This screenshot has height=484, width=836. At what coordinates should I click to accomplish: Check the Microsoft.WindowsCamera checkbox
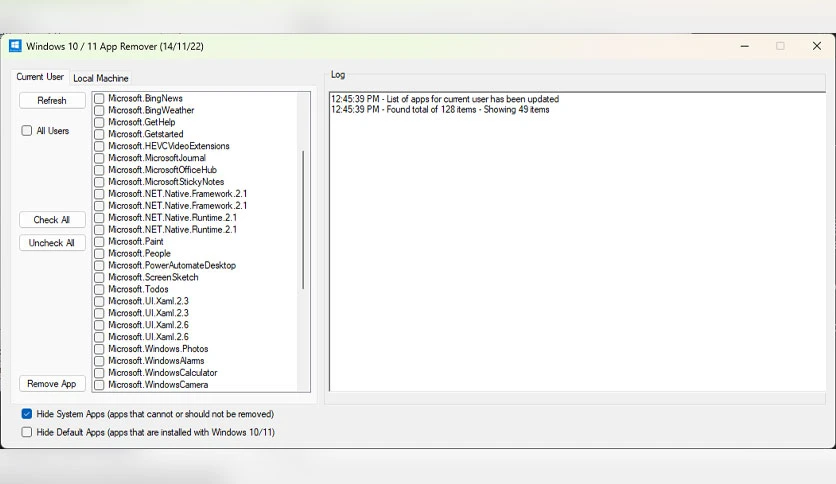click(x=99, y=385)
